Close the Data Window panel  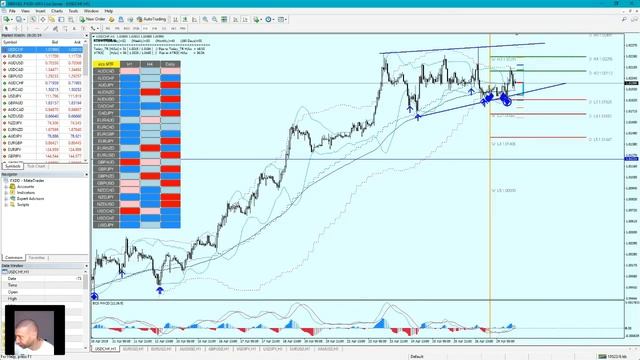pyautogui.click(x=86, y=266)
